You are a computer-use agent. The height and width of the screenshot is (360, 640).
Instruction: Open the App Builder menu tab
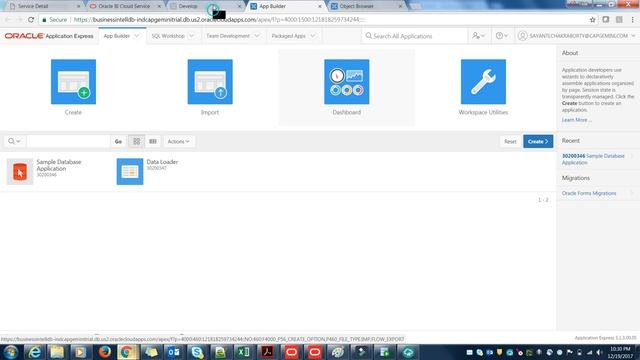117,36
